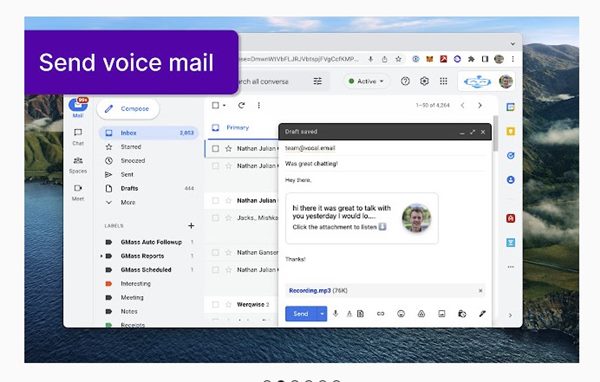Open the insert emoji icon
This screenshot has width=600, height=382.
[401, 313]
